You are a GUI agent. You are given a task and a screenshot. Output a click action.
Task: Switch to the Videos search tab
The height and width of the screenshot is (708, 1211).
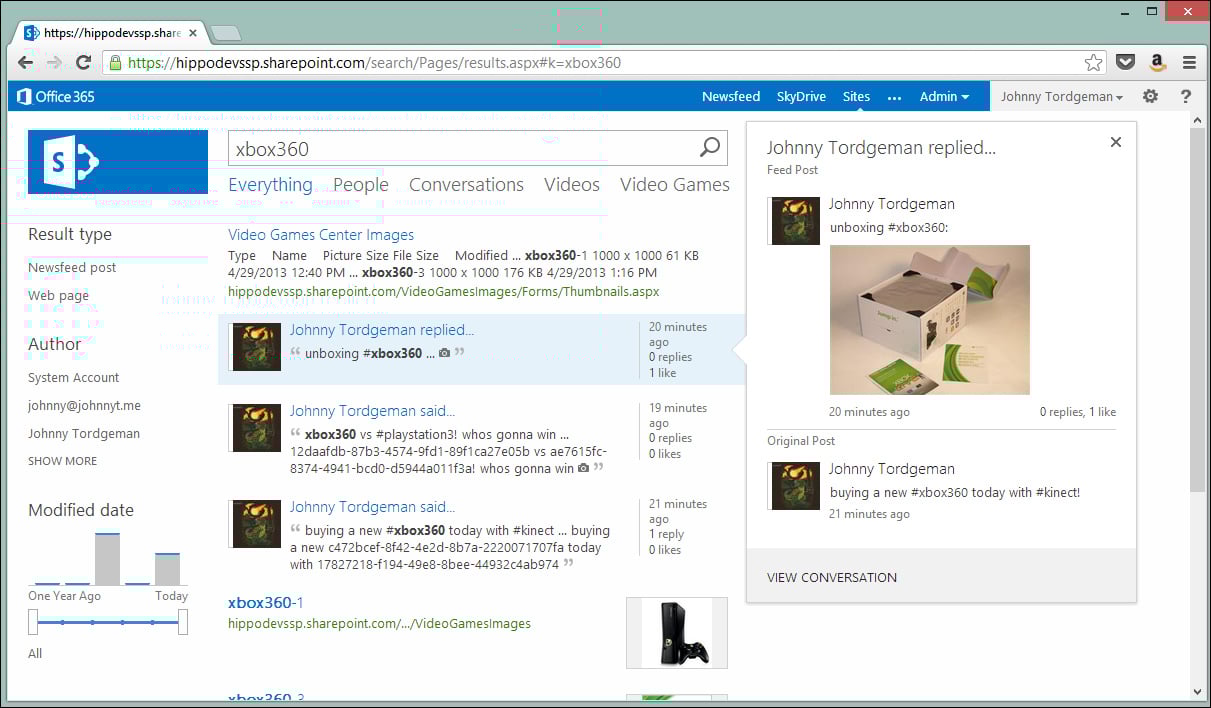[572, 185]
